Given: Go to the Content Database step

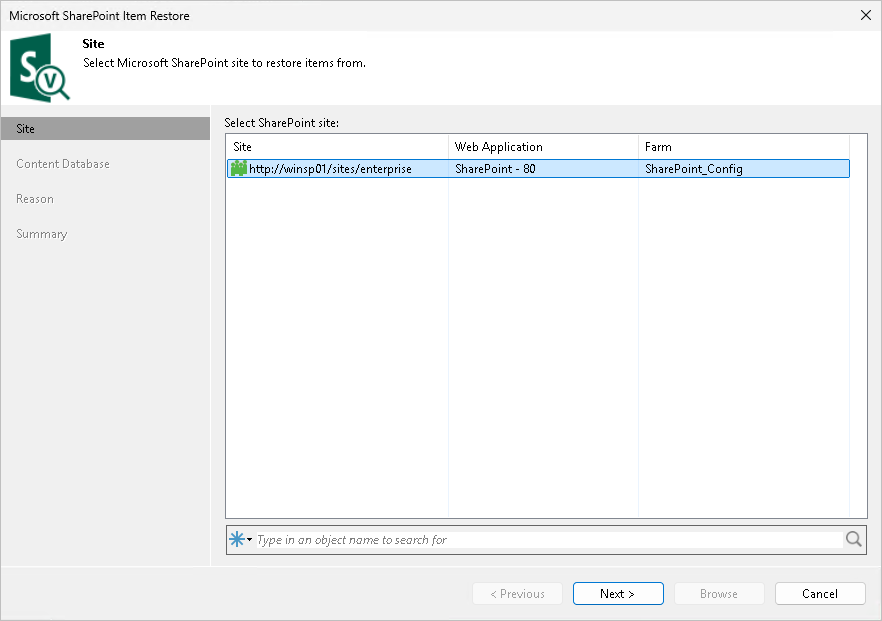Looking at the screenshot, I should [63, 164].
